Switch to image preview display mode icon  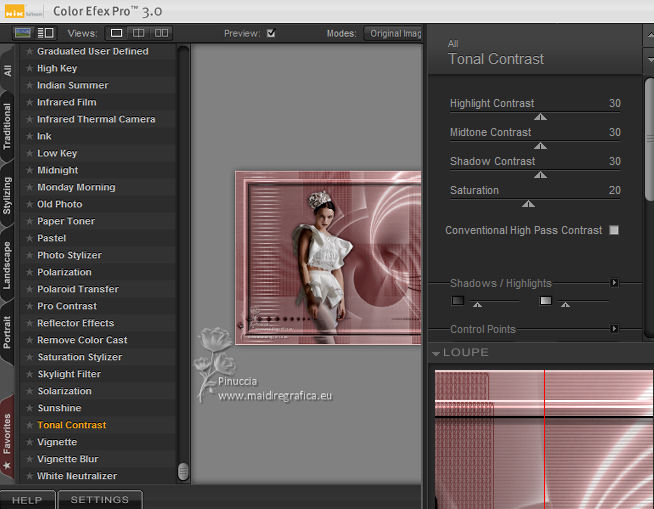23,33
